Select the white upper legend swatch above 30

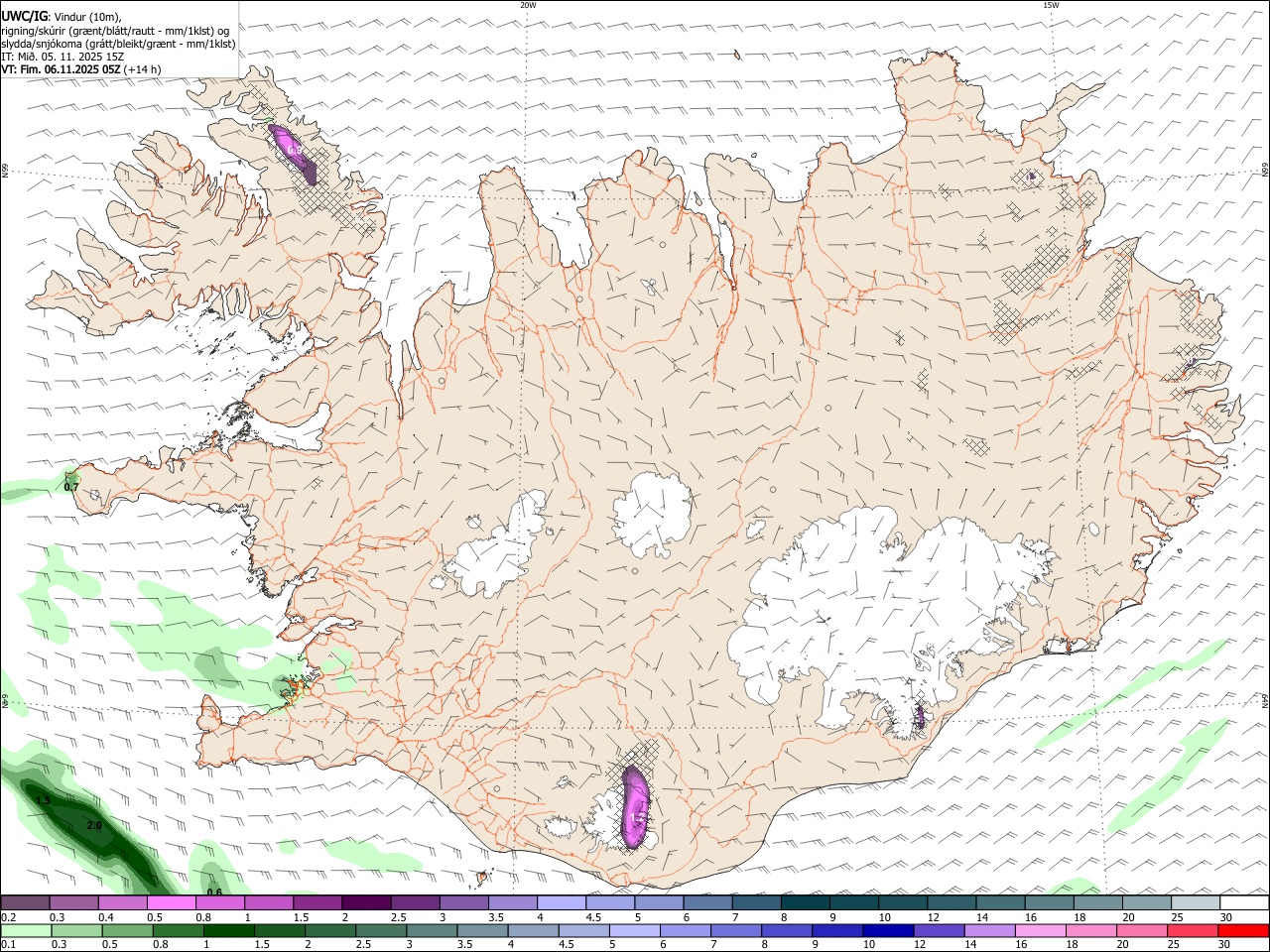(1245, 902)
